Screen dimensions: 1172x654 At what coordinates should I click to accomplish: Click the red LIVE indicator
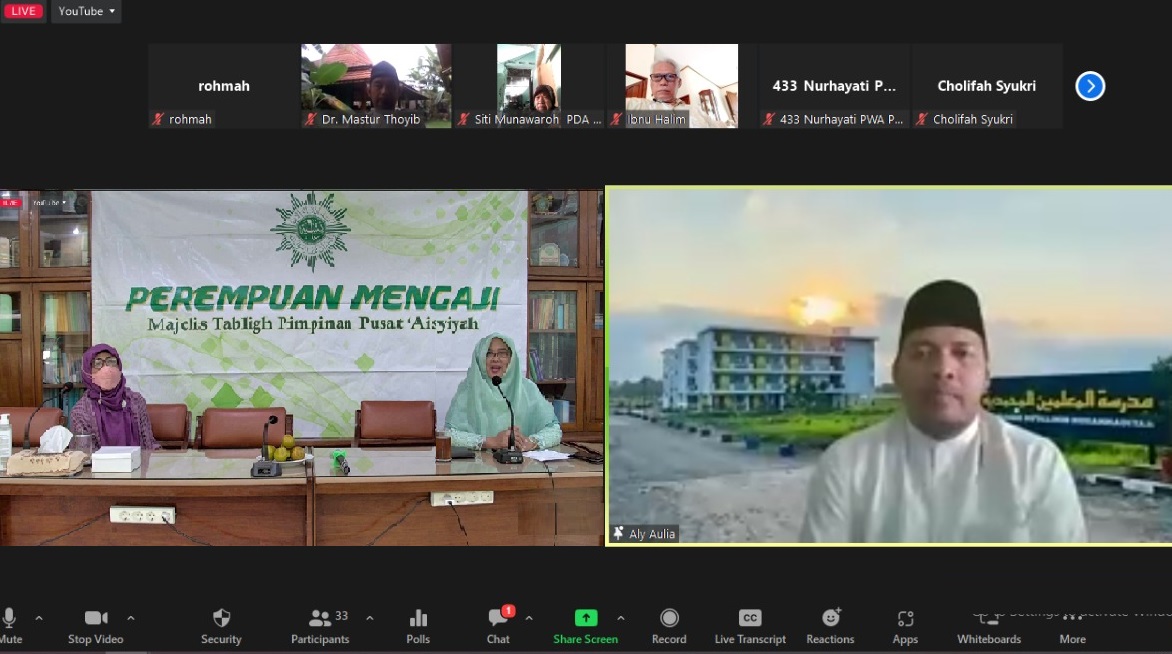23,12
